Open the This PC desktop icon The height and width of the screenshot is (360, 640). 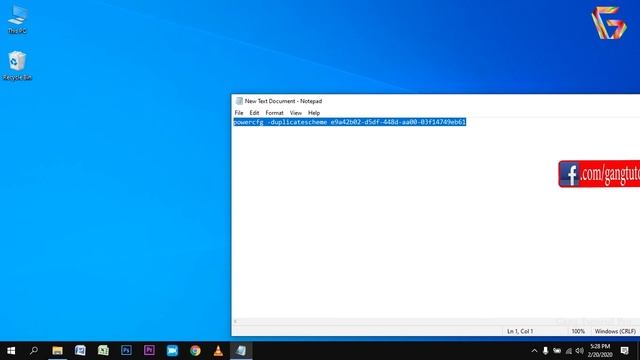[x=17, y=19]
